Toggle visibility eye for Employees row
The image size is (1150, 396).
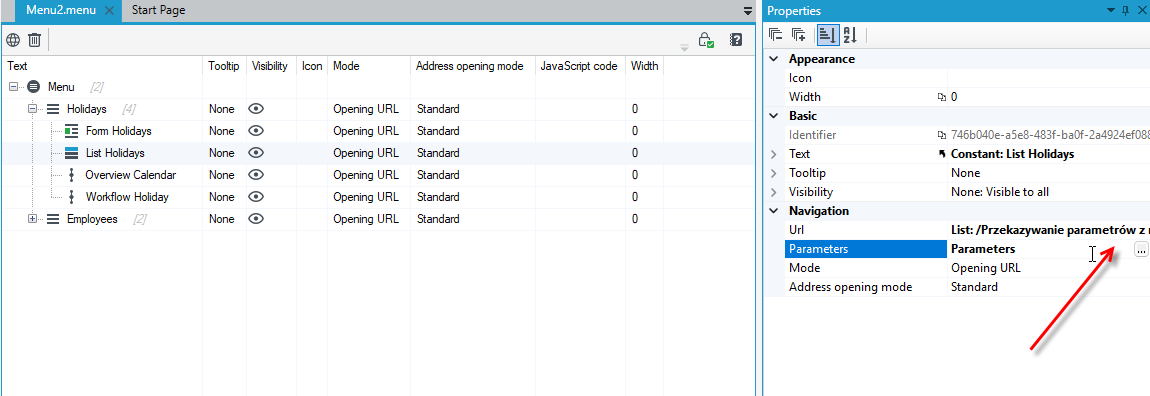pyautogui.click(x=256, y=219)
